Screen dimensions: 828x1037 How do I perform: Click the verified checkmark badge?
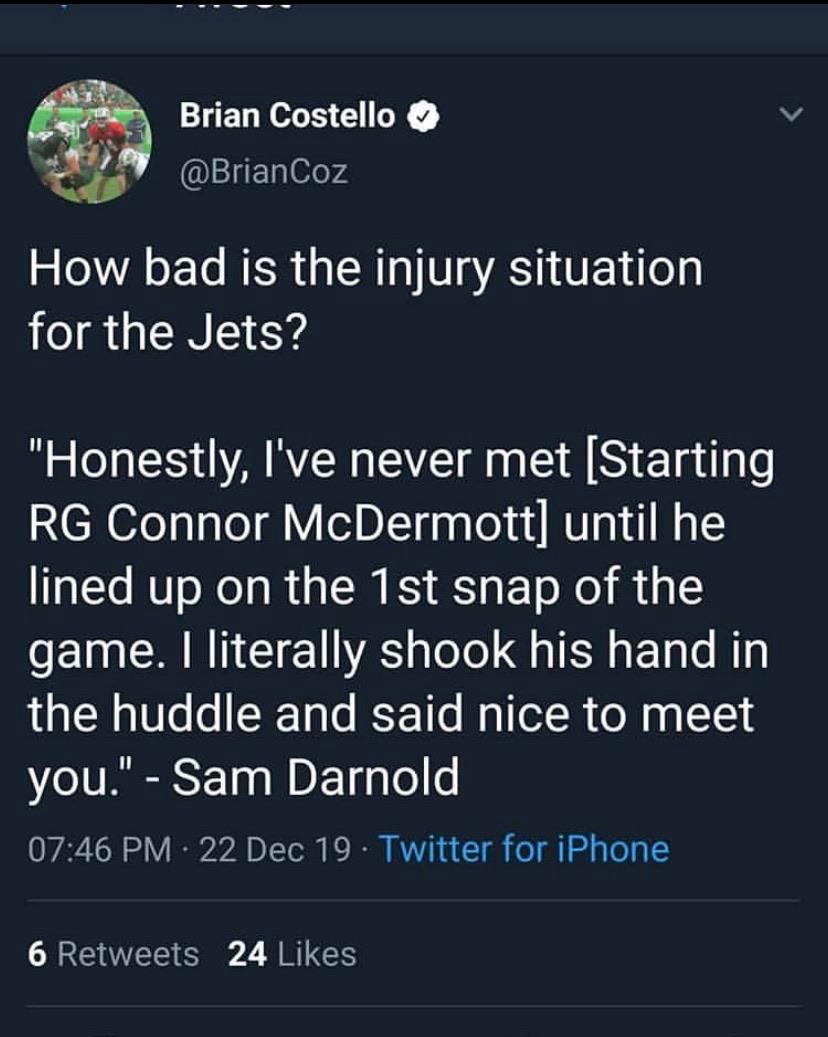424,117
